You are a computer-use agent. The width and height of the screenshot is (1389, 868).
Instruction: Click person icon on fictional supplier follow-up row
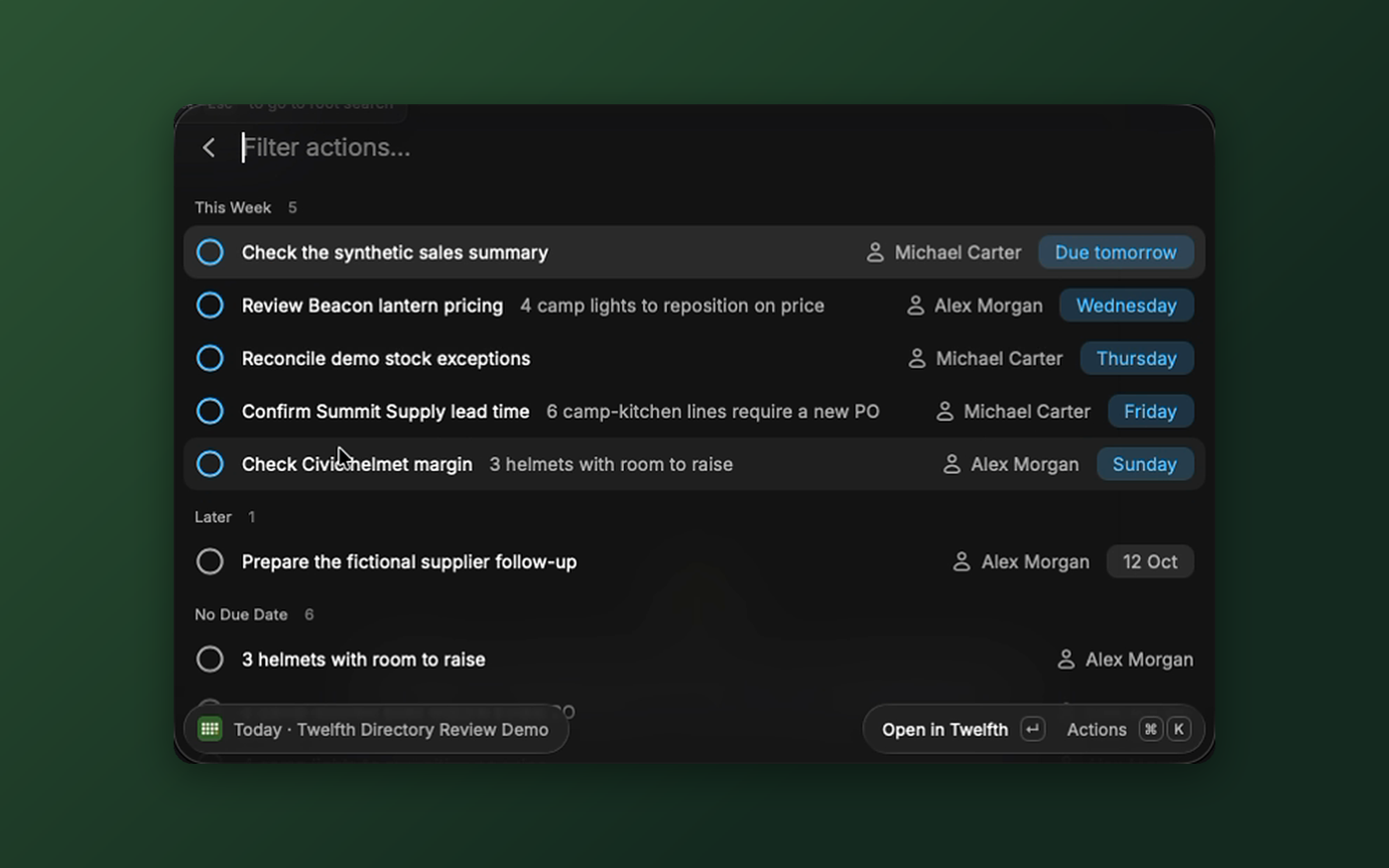coord(961,561)
